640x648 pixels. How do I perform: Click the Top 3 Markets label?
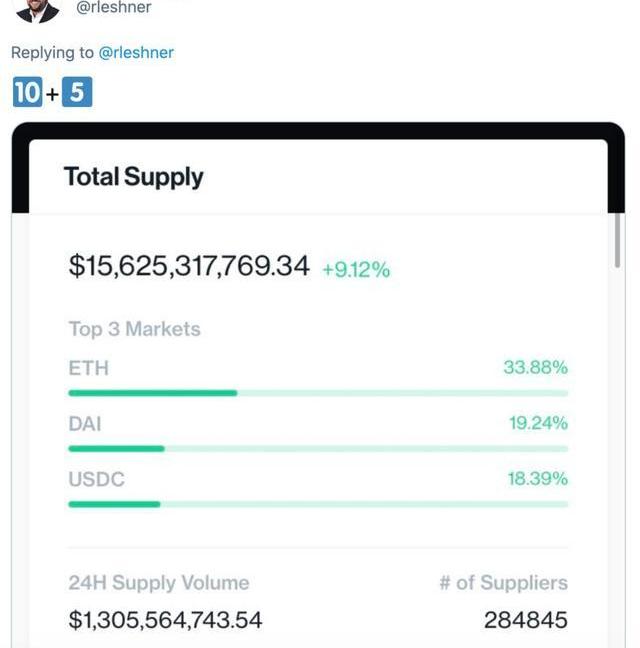[x=134, y=329]
